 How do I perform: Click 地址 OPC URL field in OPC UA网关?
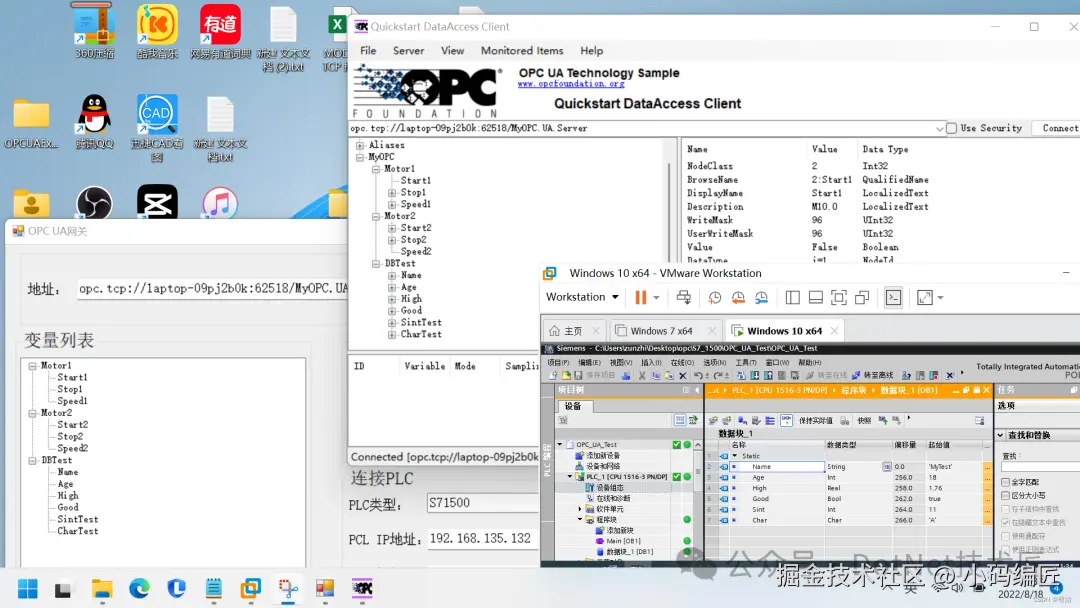[213, 289]
